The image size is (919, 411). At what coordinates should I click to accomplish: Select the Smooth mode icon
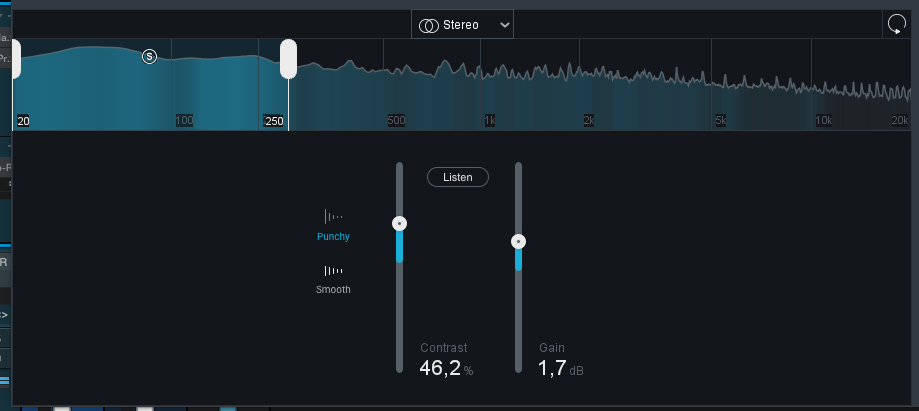click(x=333, y=271)
